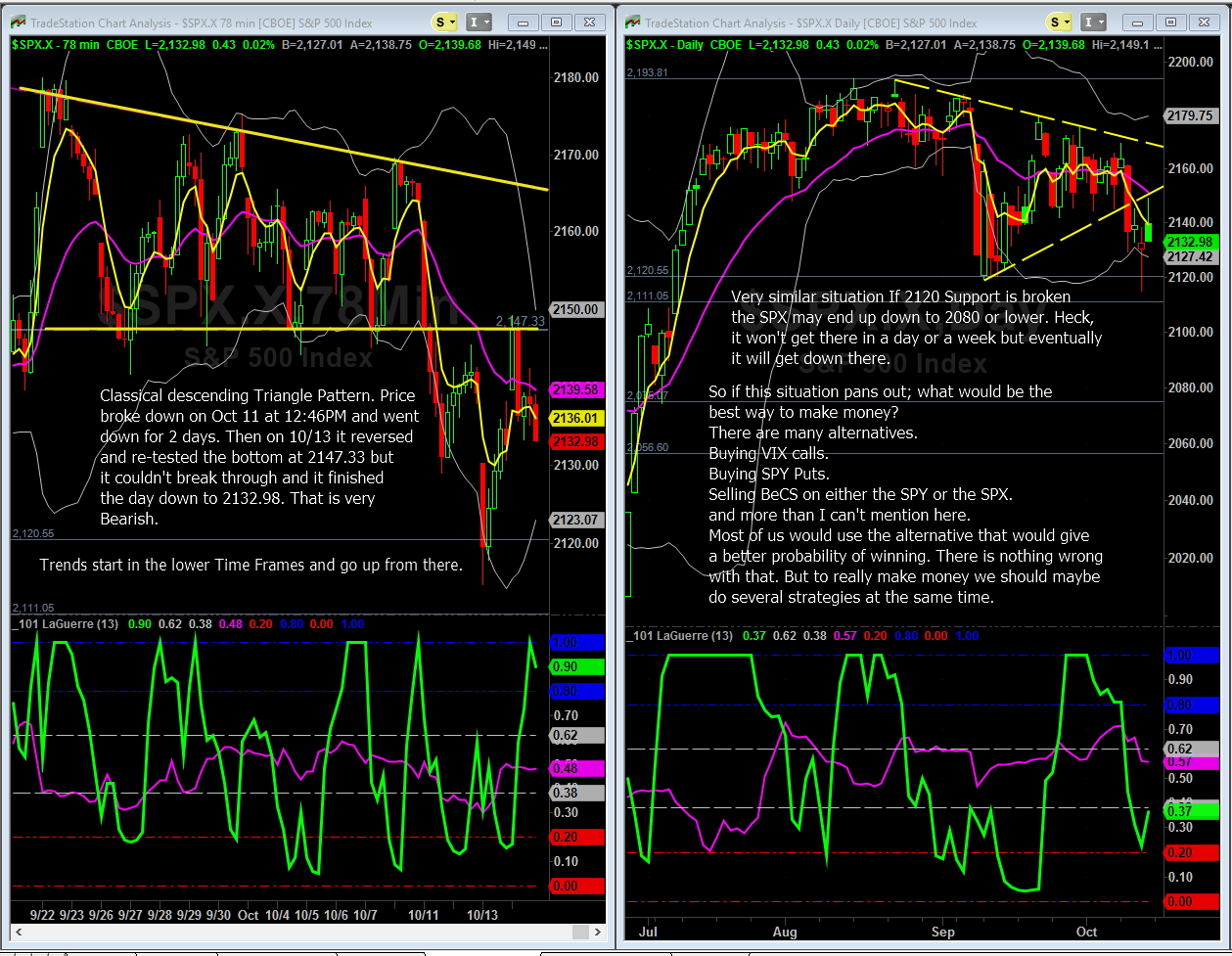Screen dimensions: 1232x956
Task: Open the gray I interval link dropdown in Daily window
Action: 1095,22
